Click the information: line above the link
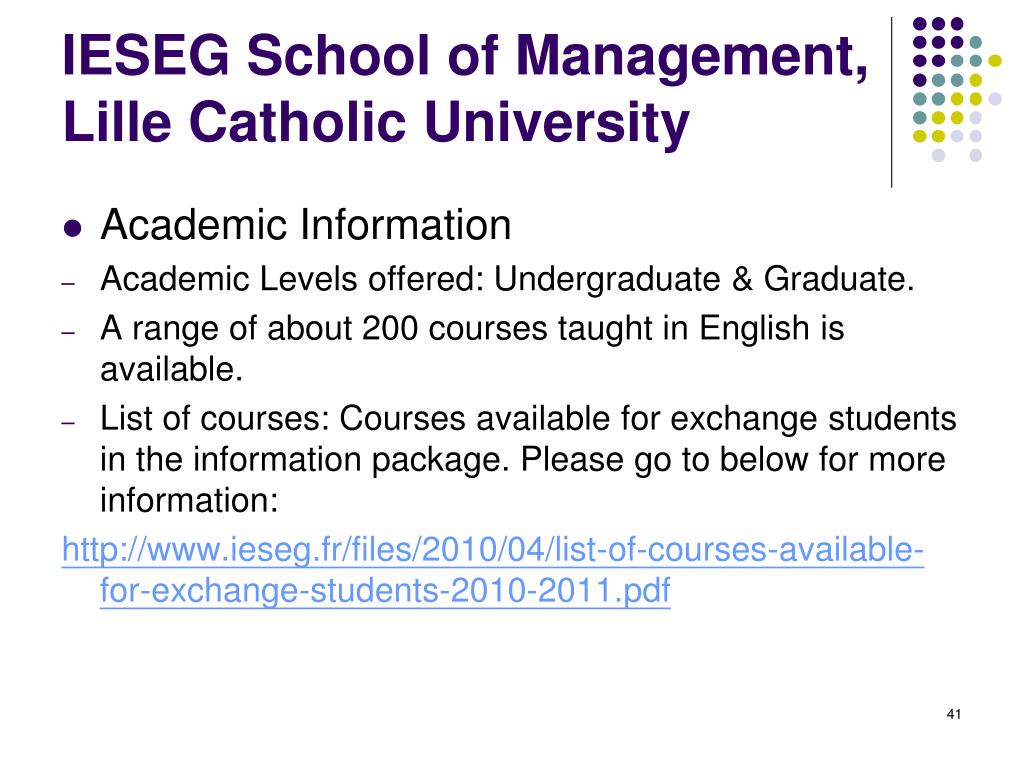Viewport: 1024px width, 768px height. point(189,501)
